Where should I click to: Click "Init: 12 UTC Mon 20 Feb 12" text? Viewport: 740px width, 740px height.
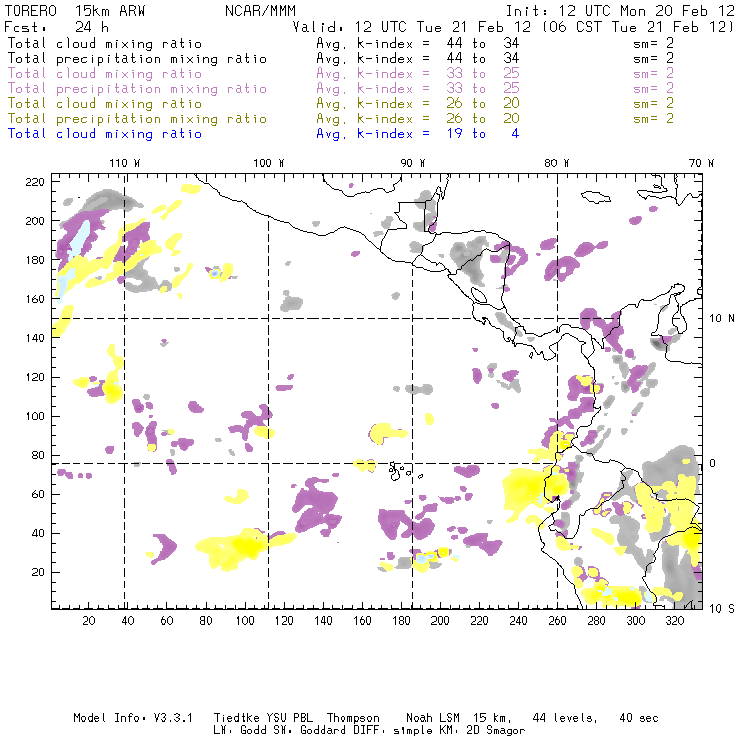(620, 11)
